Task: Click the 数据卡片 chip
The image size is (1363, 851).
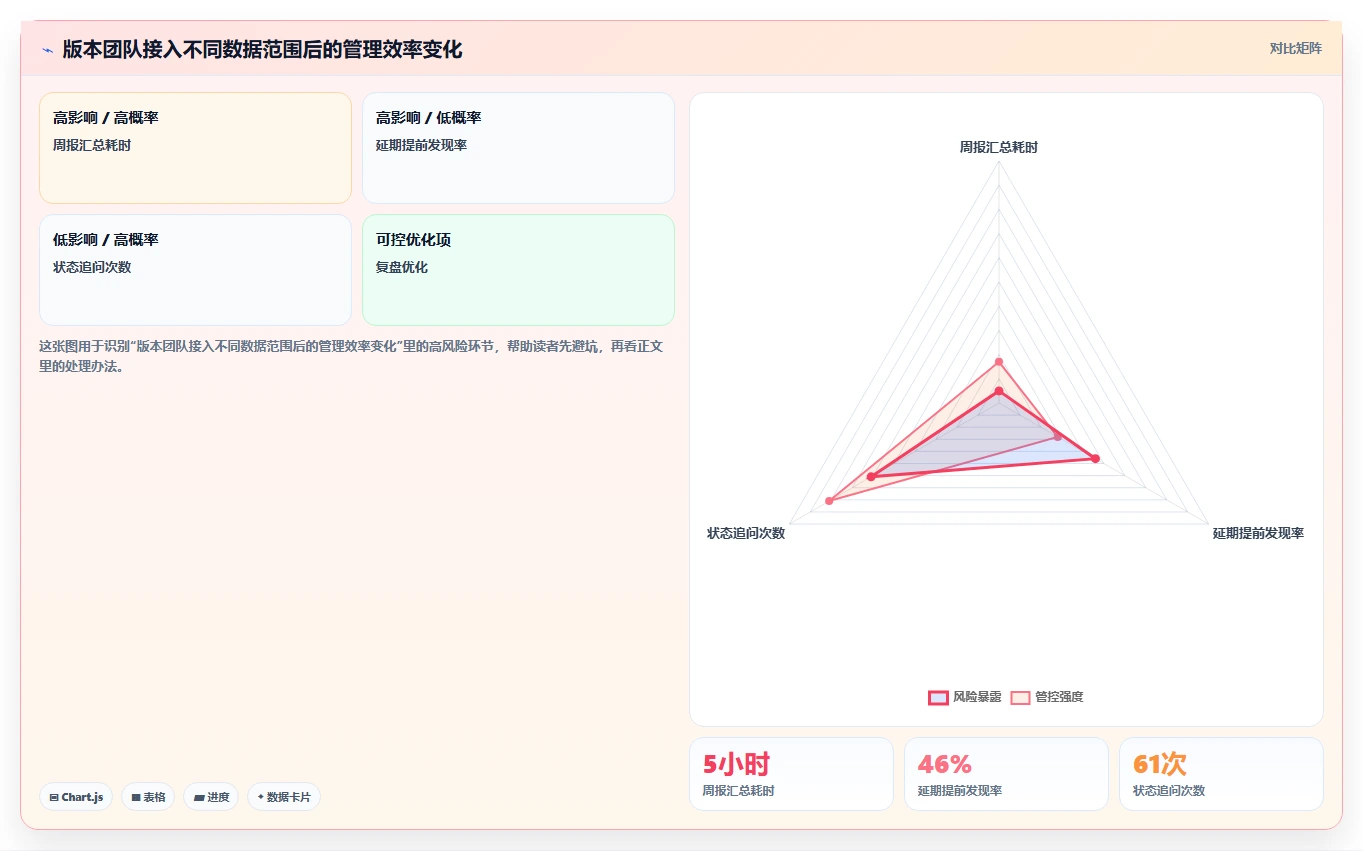Action: pos(284,797)
